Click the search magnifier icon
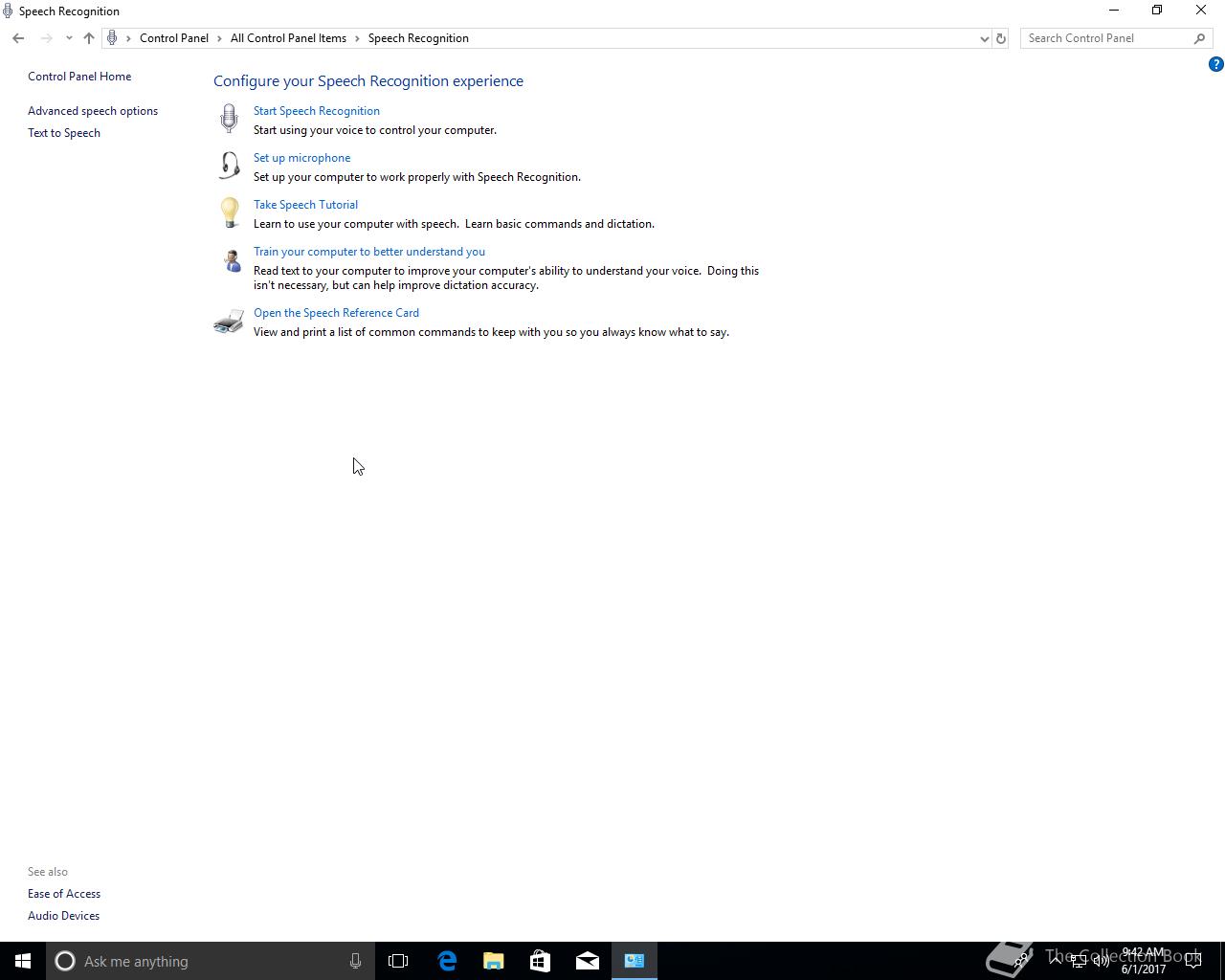The width and height of the screenshot is (1225, 980). pos(1200,38)
